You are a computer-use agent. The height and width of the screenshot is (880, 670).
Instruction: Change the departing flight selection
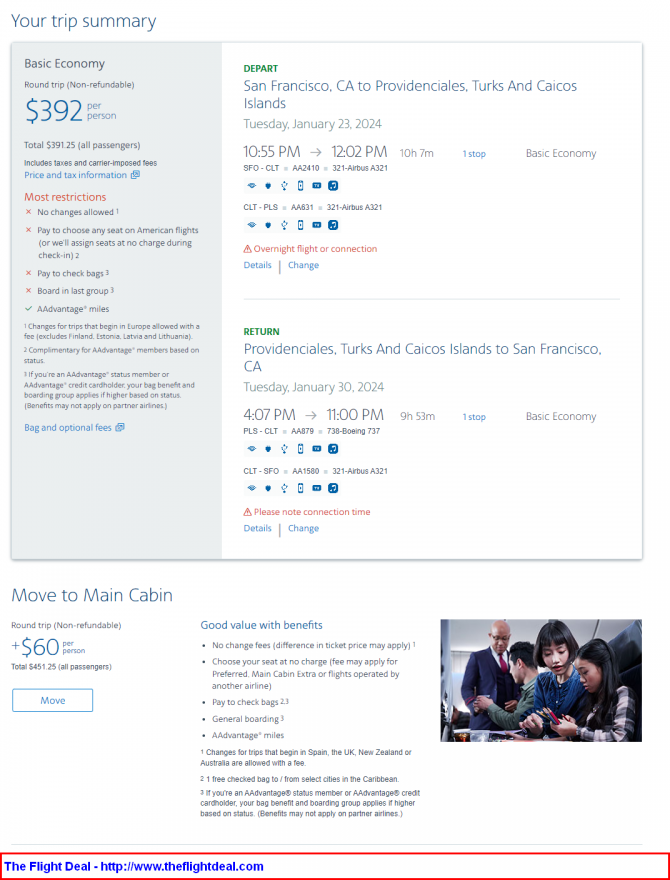pos(304,265)
